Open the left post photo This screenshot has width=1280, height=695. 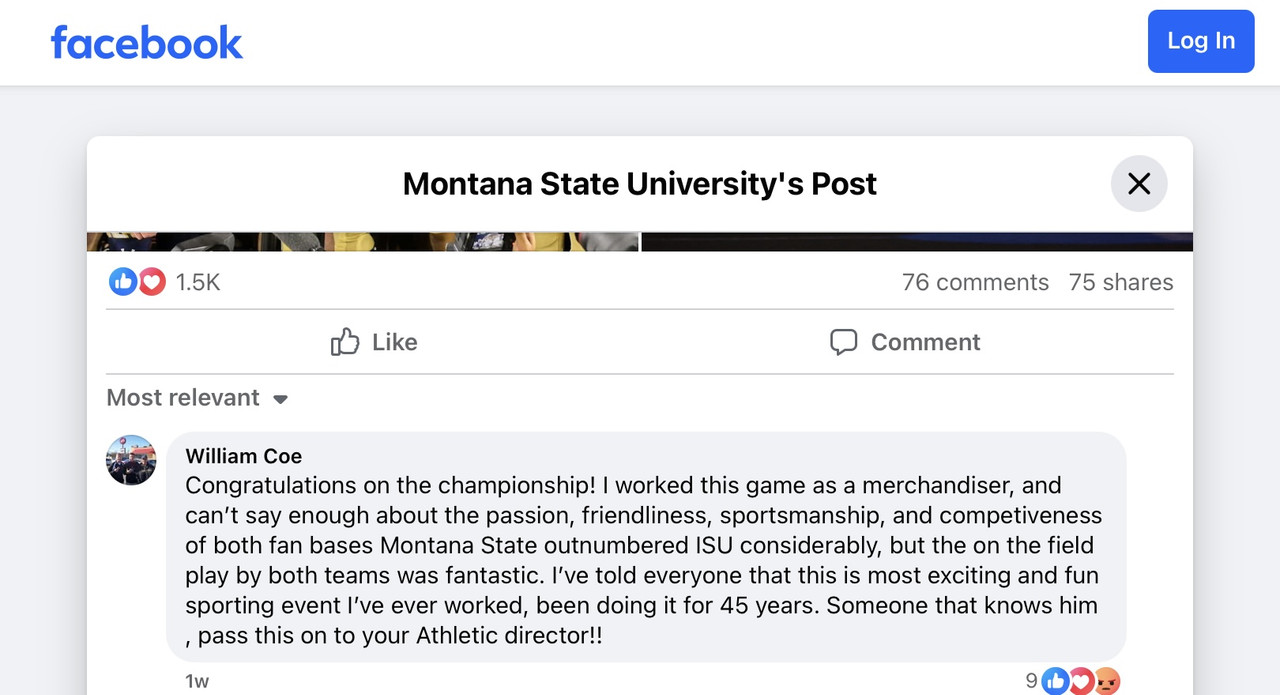[362, 242]
